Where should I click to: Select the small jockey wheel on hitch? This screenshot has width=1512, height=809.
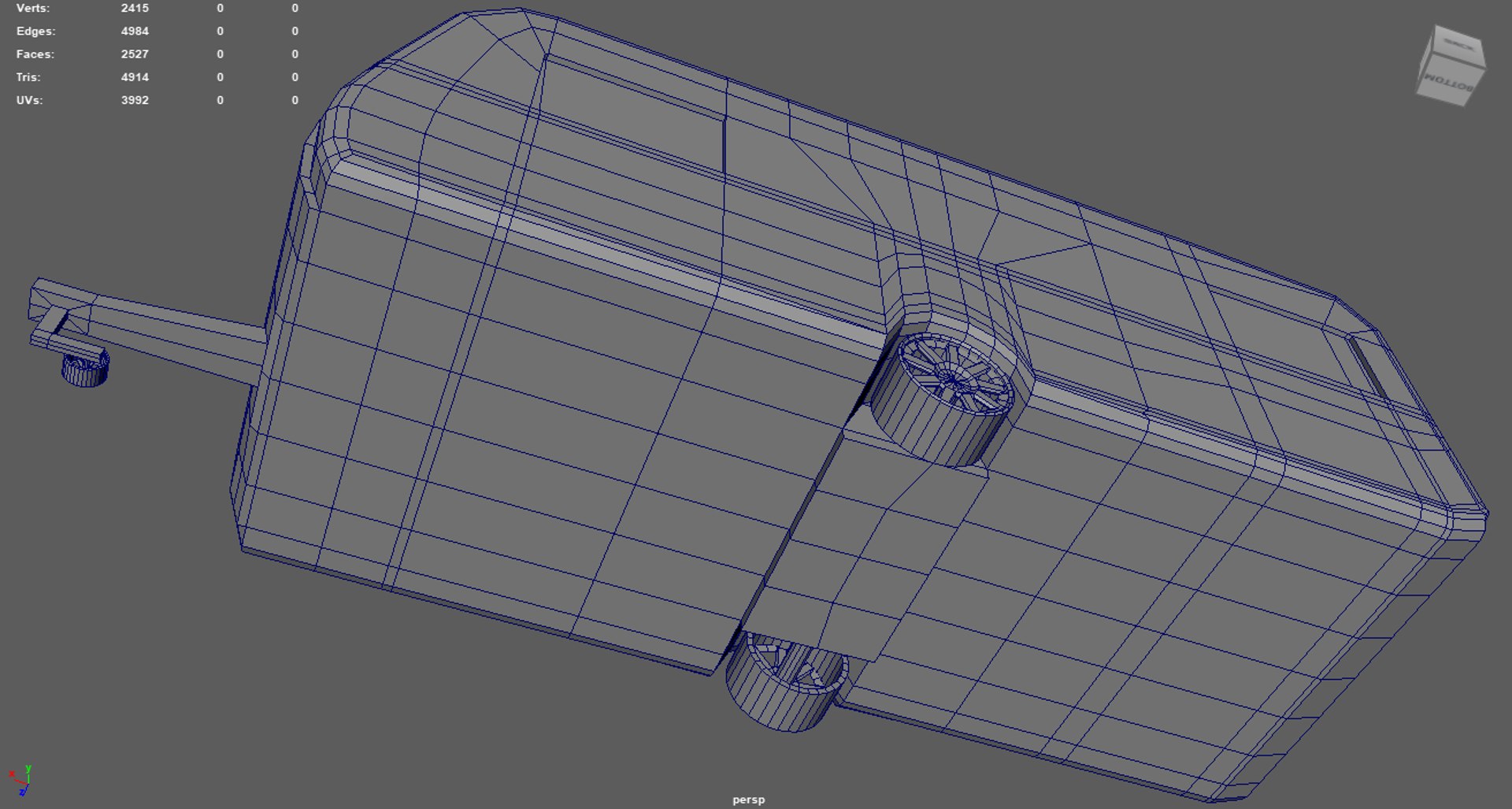(x=85, y=369)
